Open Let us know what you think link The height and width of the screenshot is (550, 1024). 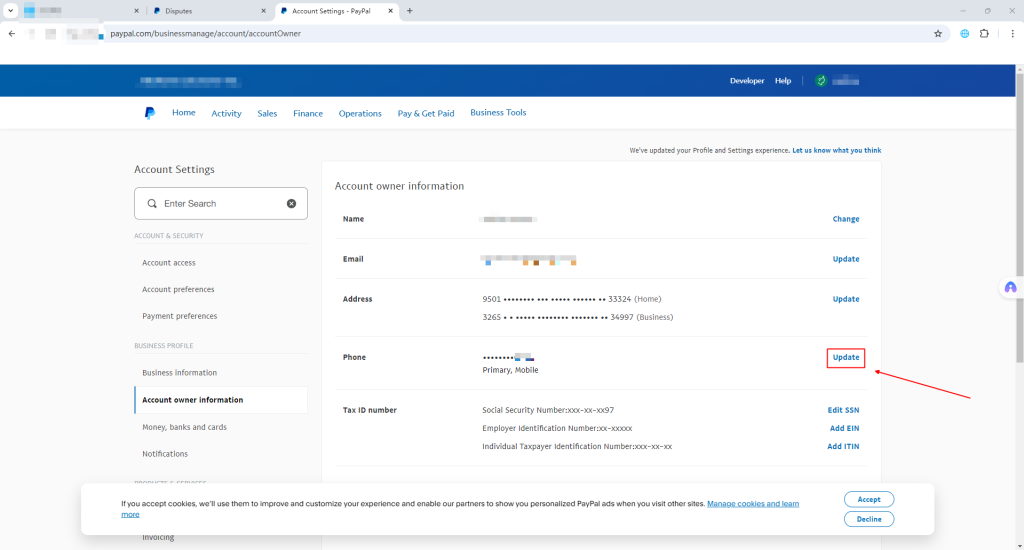(836, 150)
